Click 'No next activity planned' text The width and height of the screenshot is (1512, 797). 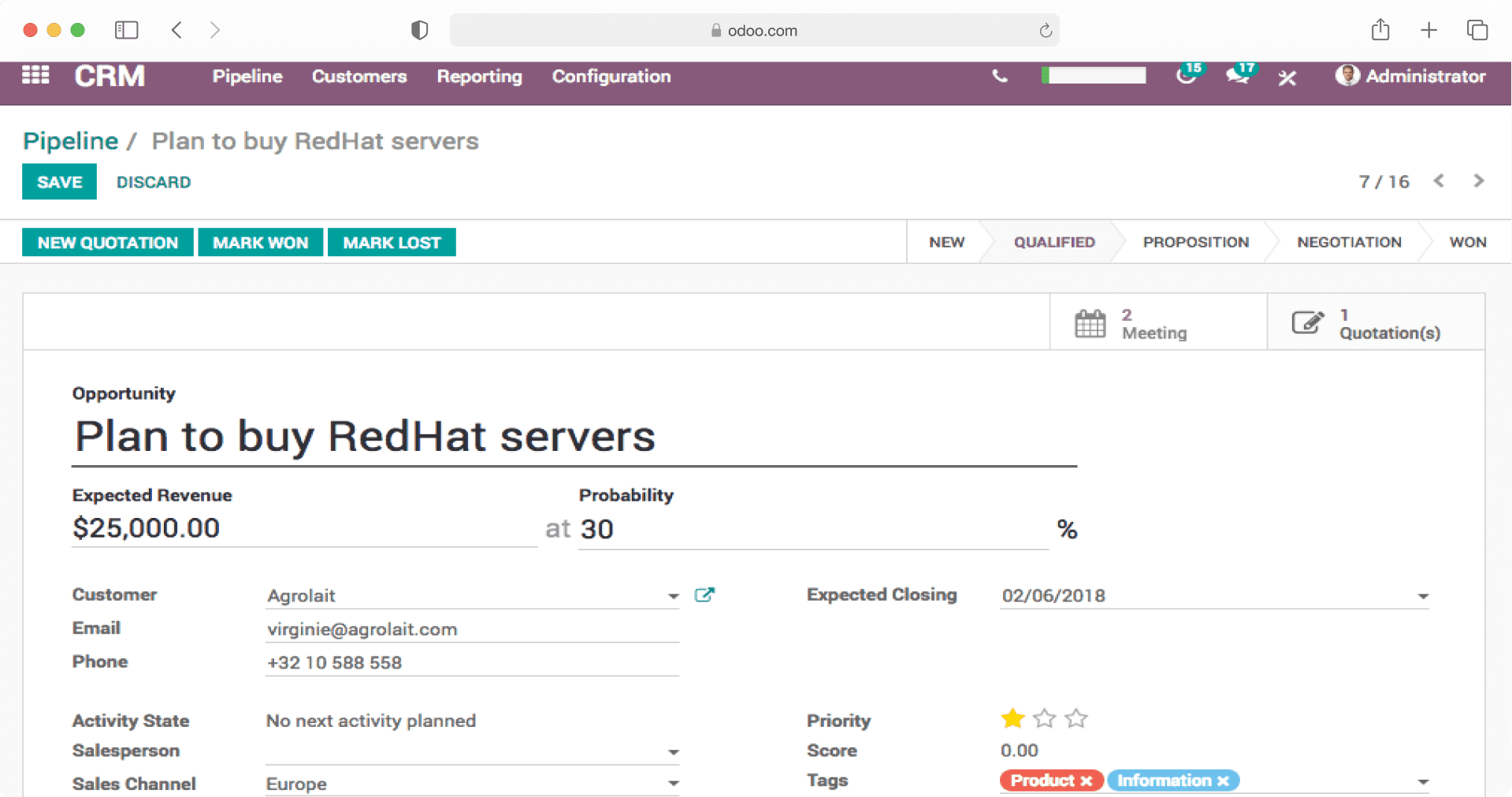click(370, 721)
